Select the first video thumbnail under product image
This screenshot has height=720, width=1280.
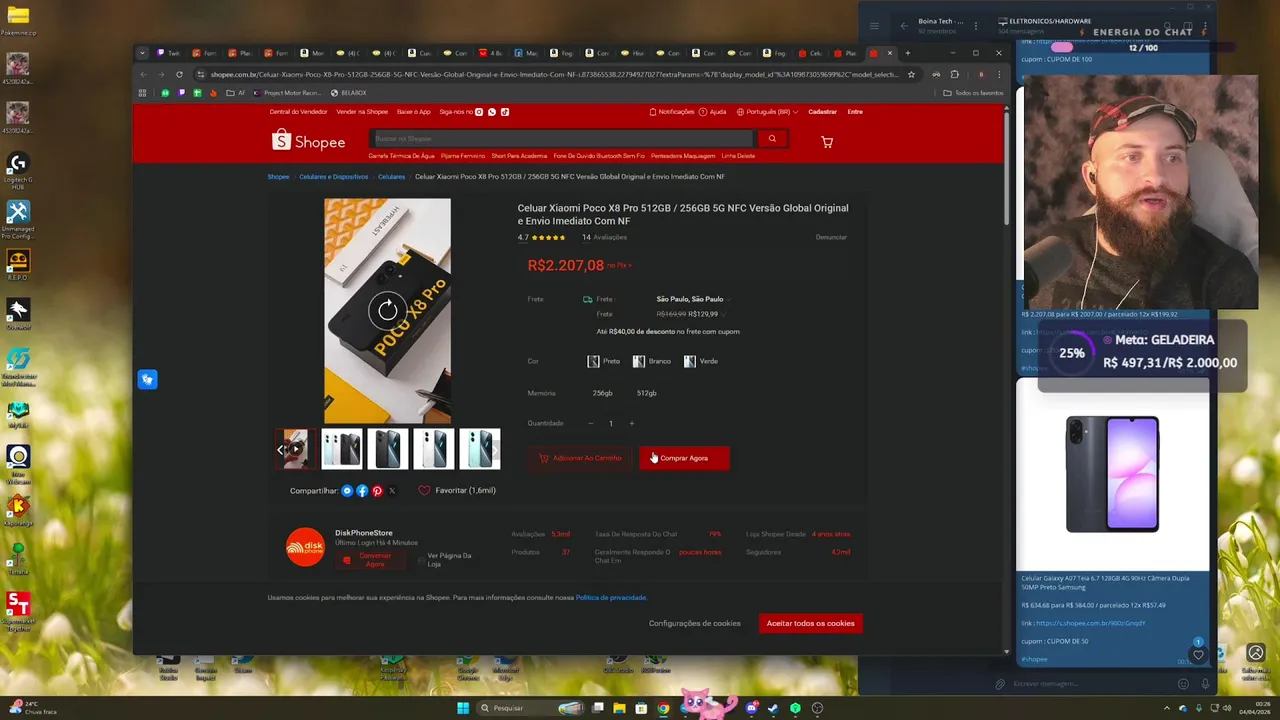click(x=295, y=449)
